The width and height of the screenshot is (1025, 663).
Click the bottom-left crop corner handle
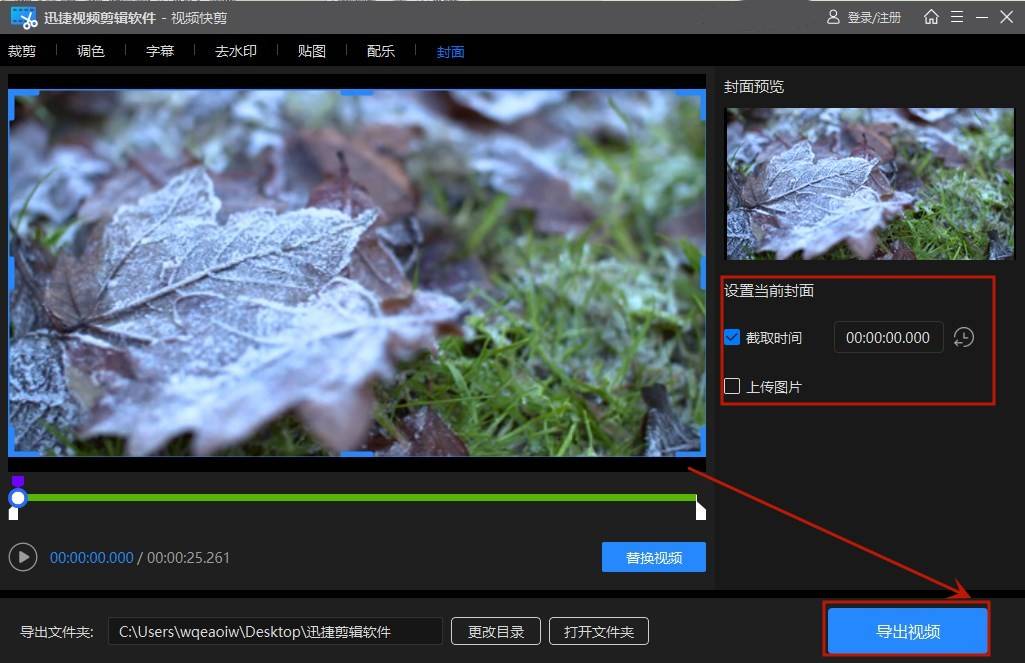[x=23, y=441]
